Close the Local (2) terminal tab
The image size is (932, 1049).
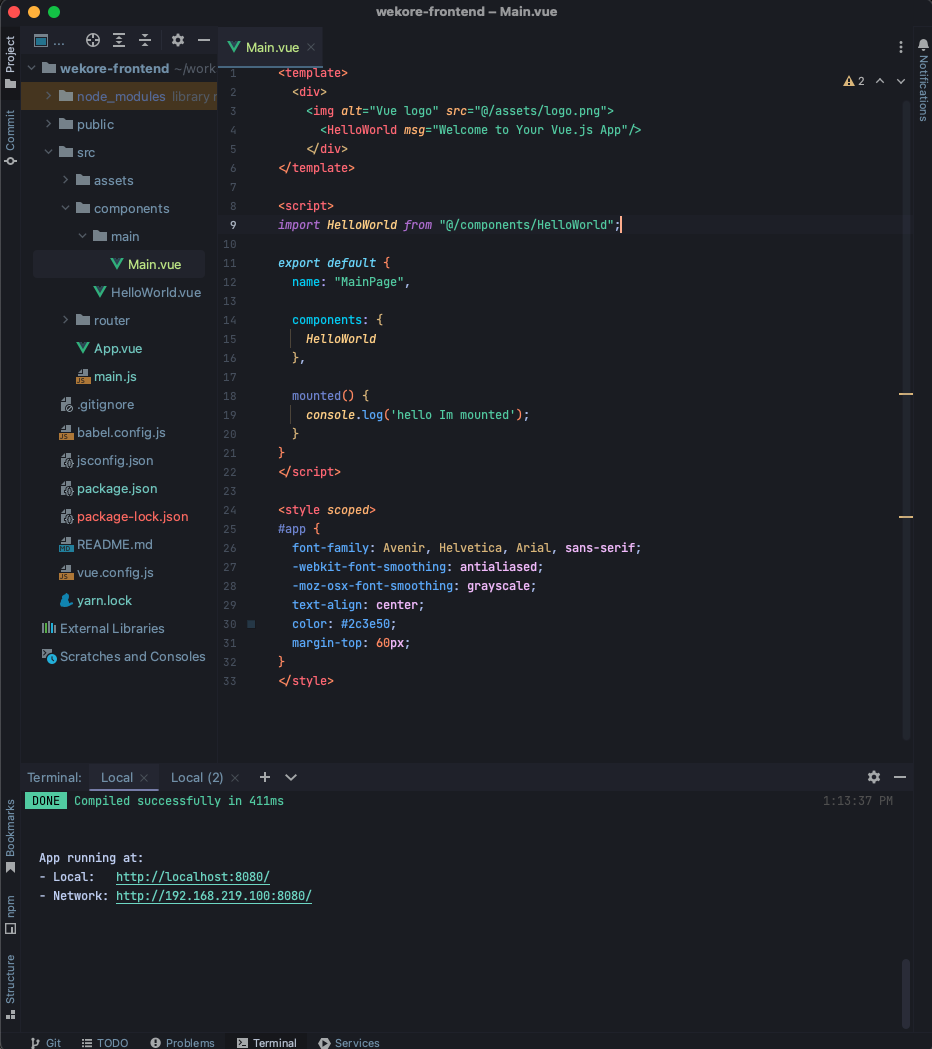[x=235, y=777]
